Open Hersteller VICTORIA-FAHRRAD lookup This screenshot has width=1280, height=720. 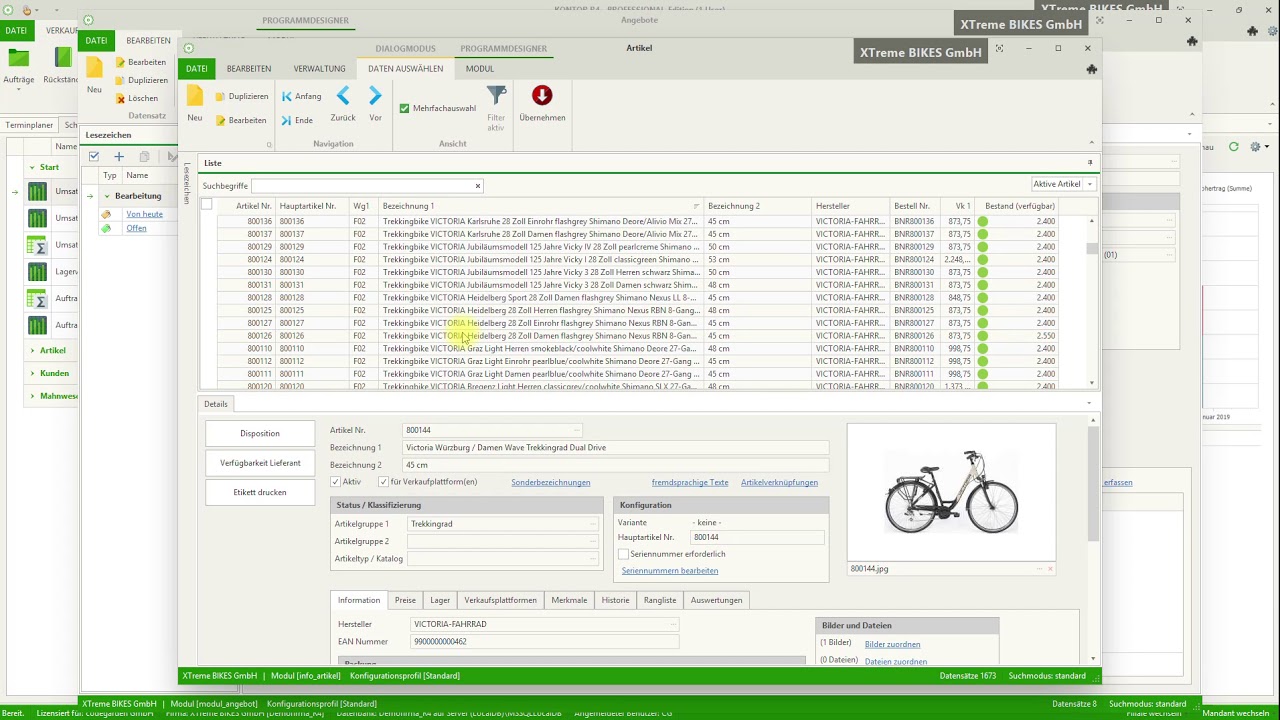coord(675,624)
